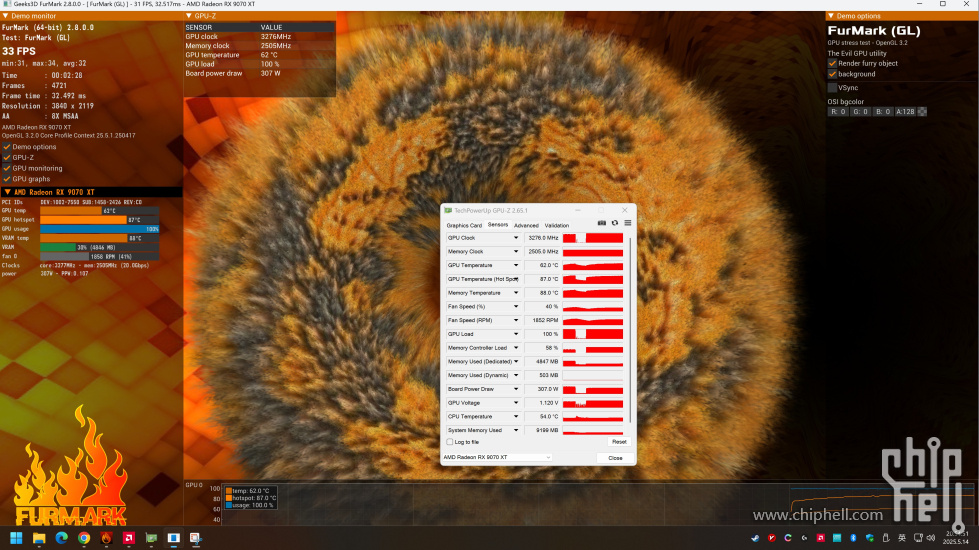The image size is (979, 550).
Task: Click the Close button in GPU-Z
Action: pyautogui.click(x=615, y=458)
